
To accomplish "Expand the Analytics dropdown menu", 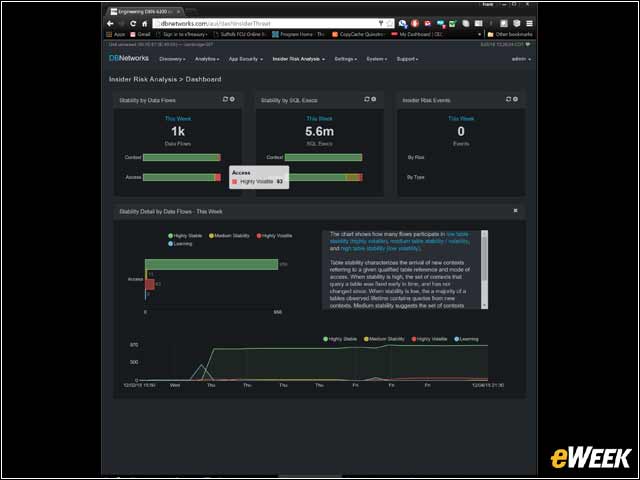I will coord(207,59).
